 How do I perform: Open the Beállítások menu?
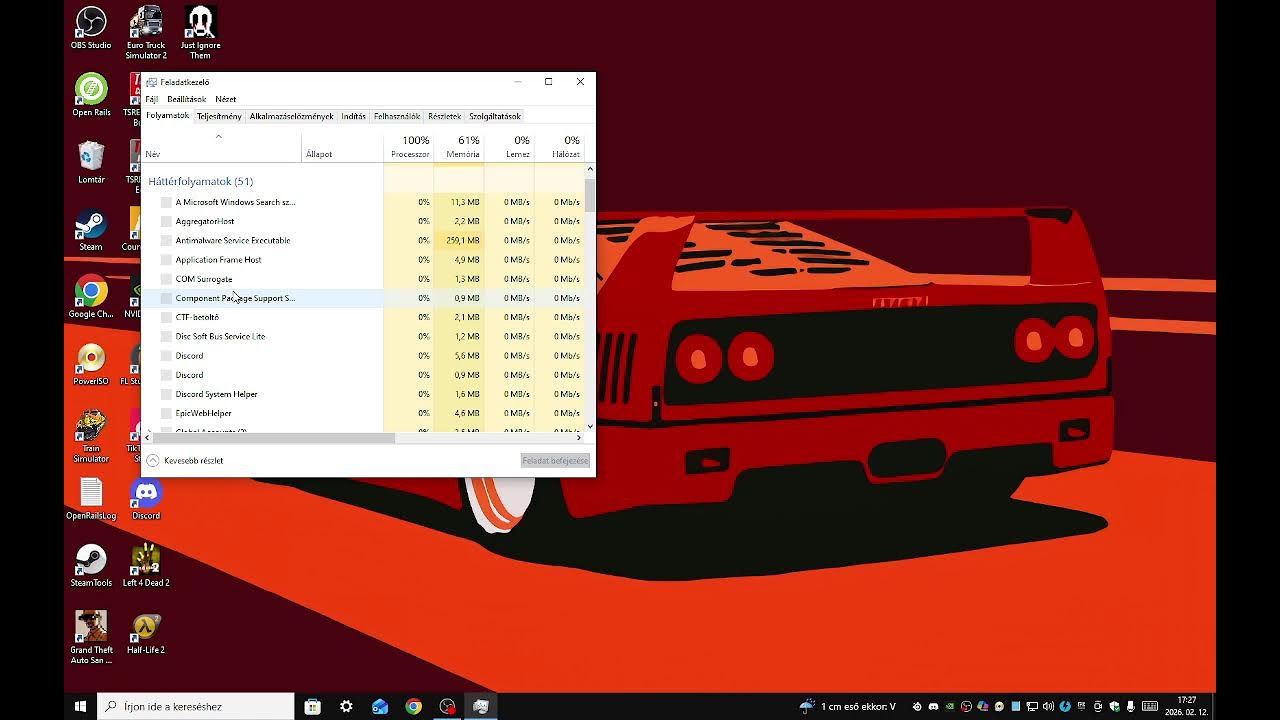pyautogui.click(x=186, y=99)
